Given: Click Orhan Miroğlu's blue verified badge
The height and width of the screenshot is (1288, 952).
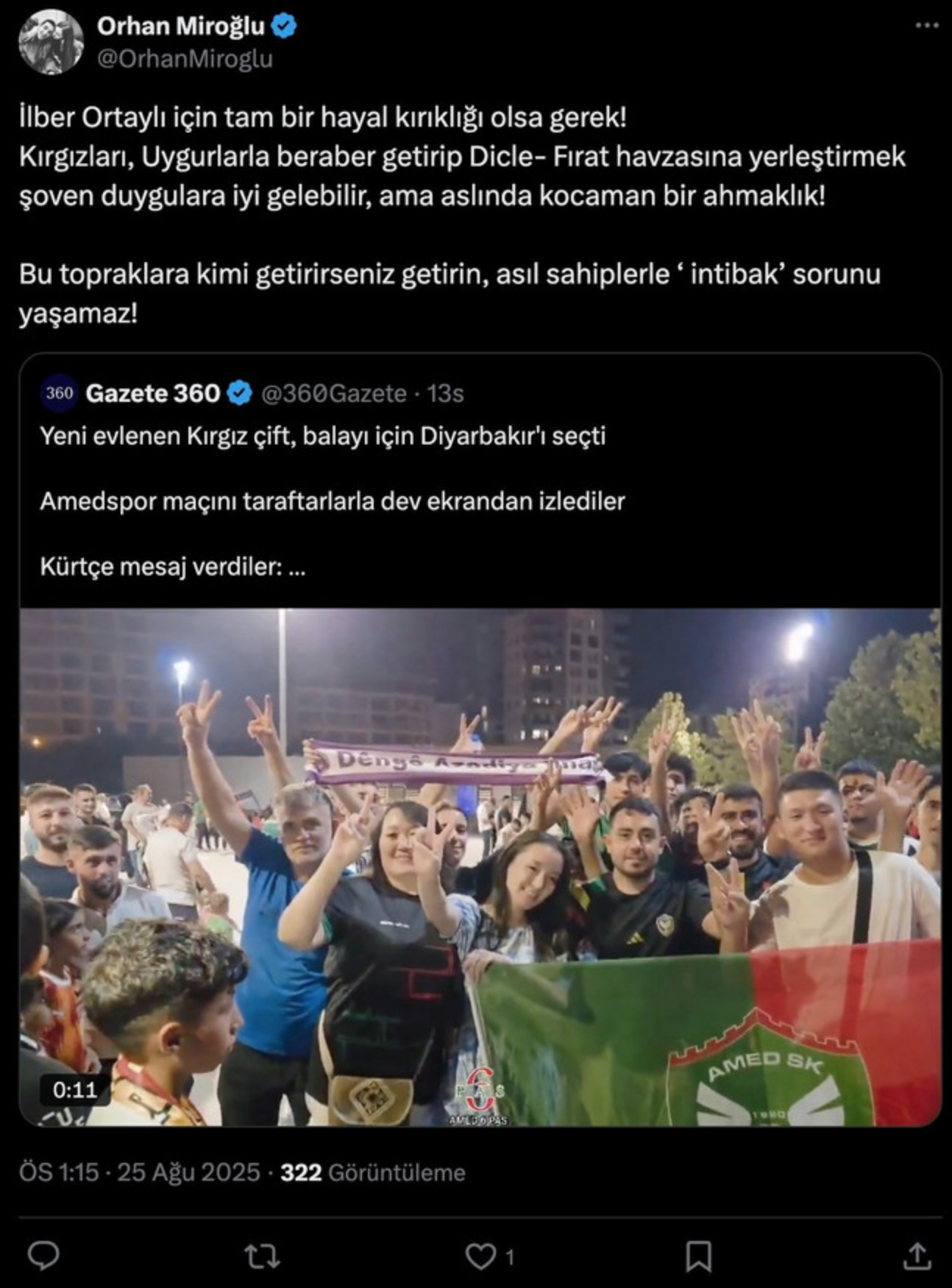Looking at the screenshot, I should 284,26.
